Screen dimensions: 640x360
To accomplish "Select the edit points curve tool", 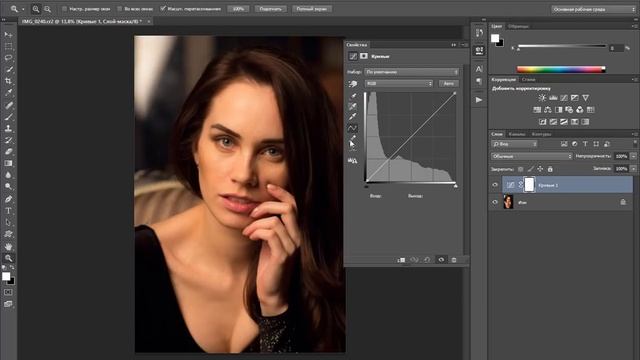I will coord(352,128).
